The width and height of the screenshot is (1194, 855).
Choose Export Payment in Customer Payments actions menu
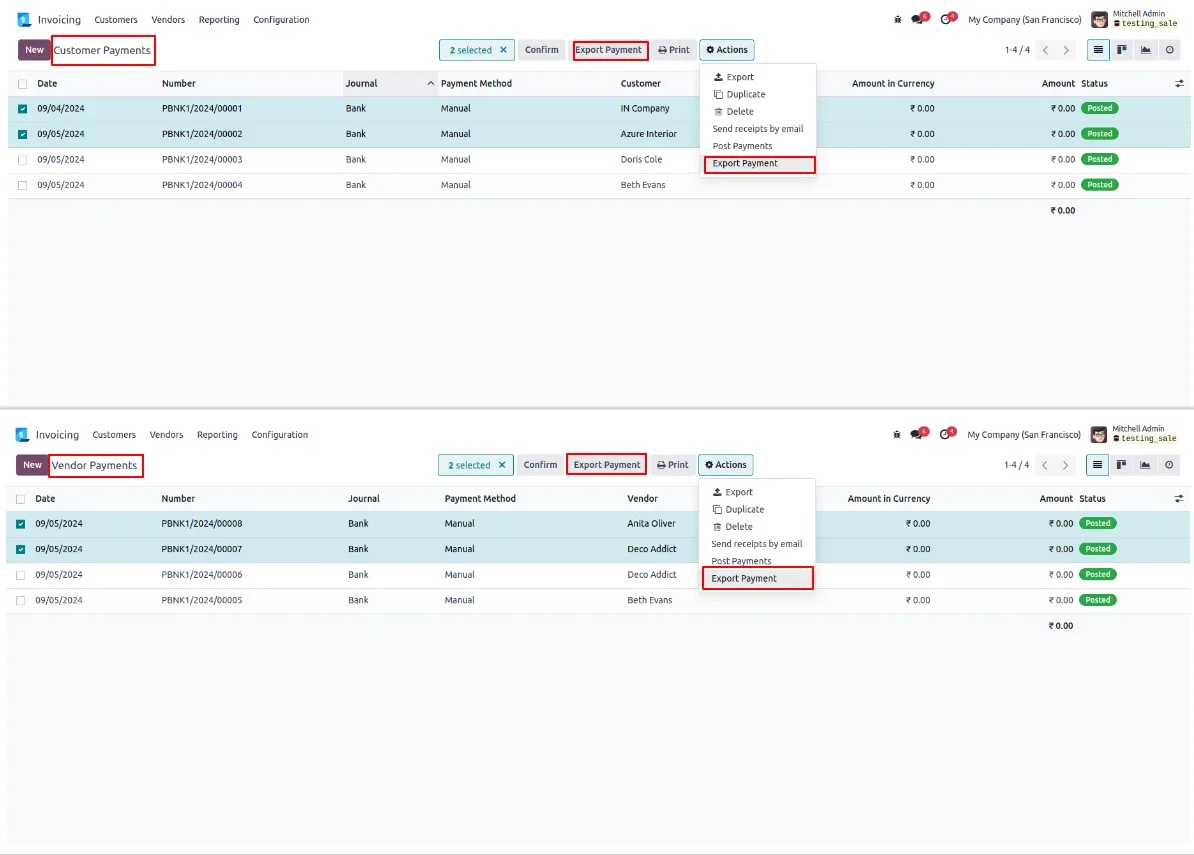[x=759, y=164]
